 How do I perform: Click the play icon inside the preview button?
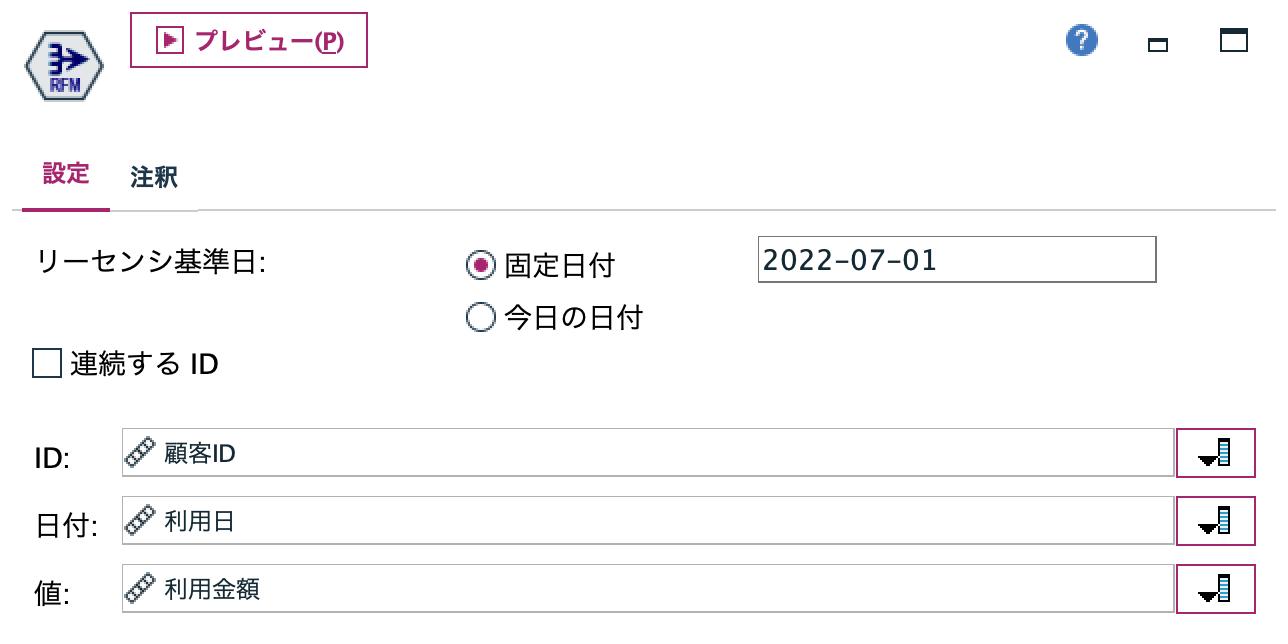pos(170,40)
